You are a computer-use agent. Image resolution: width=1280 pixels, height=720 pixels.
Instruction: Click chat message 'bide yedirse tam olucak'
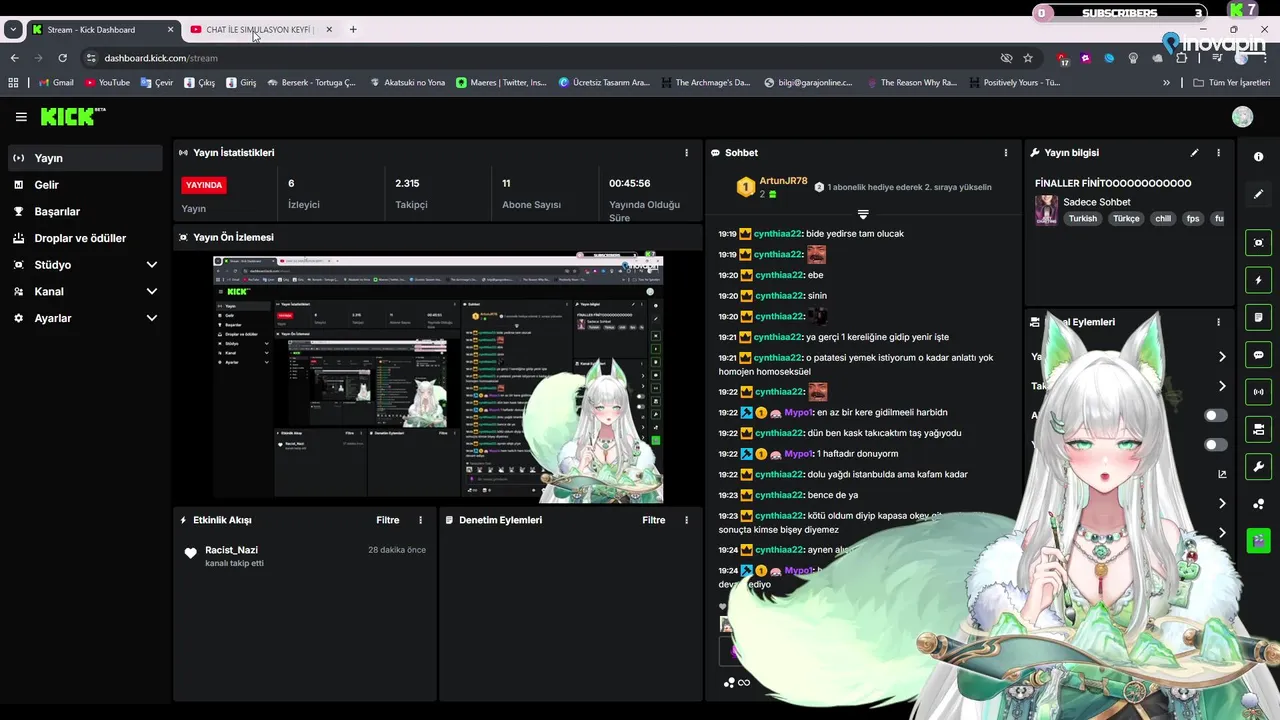(855, 233)
